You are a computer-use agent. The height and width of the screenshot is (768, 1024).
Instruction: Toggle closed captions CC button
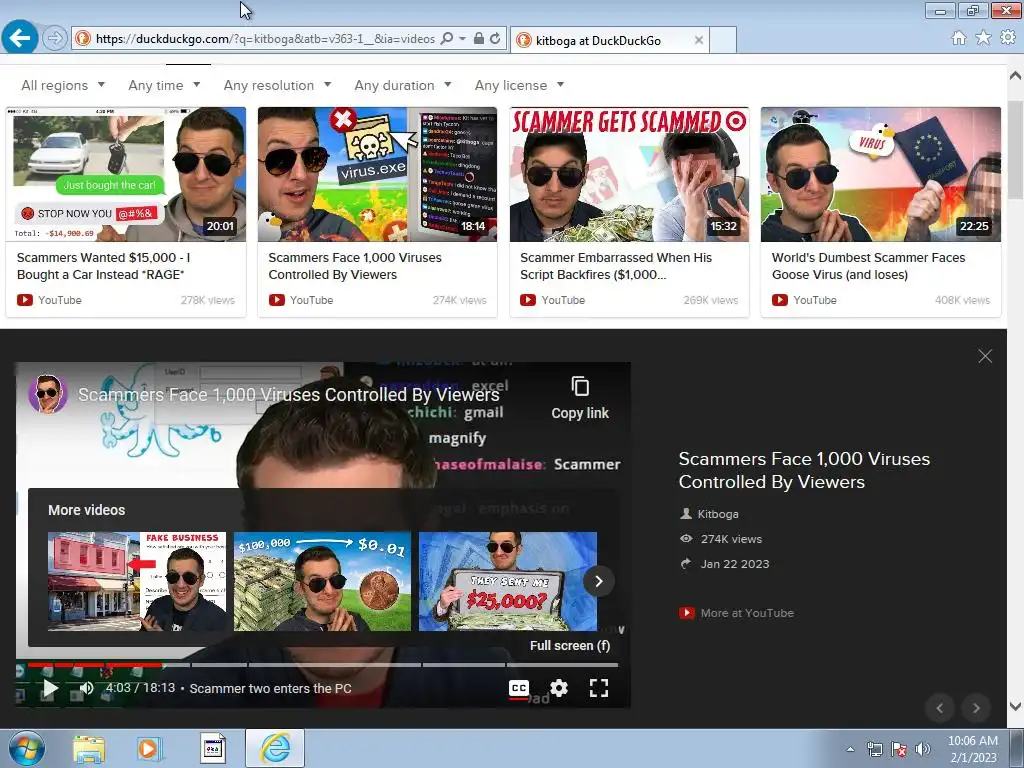point(519,688)
